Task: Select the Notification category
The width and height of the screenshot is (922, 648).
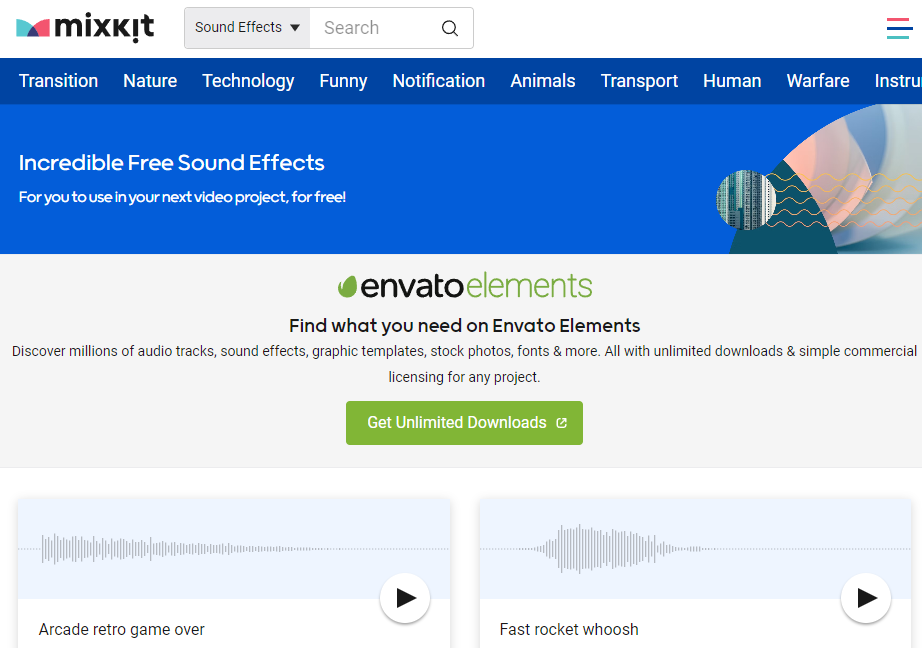Action: pos(439,81)
